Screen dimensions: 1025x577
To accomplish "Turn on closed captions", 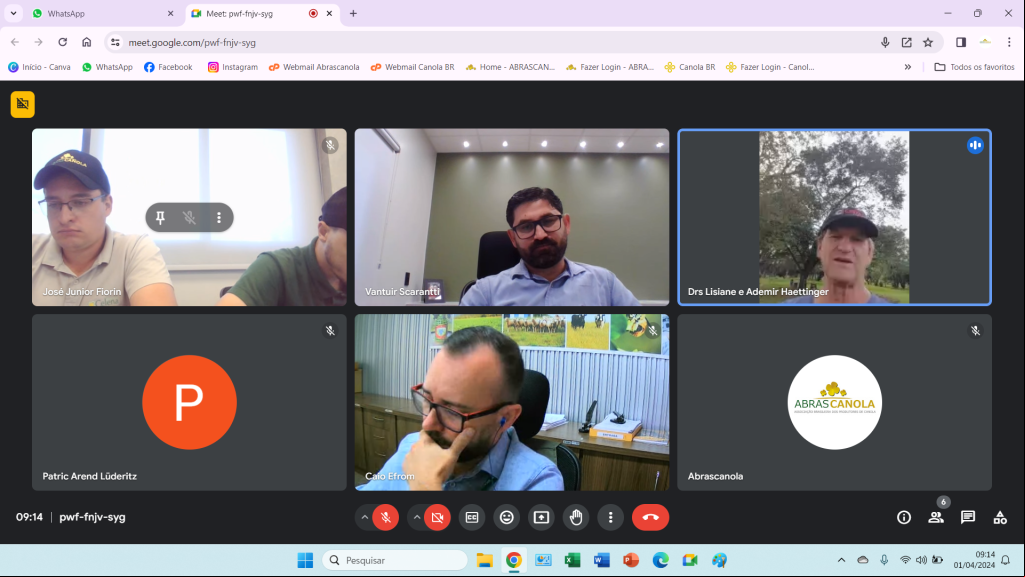I will click(x=472, y=518).
